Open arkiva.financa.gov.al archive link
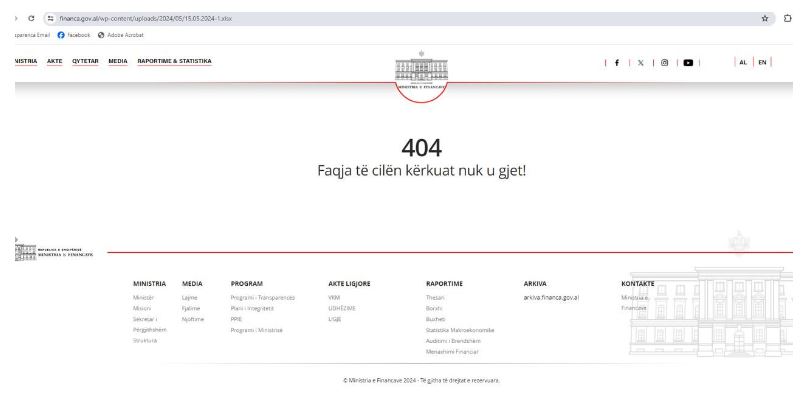 [551, 297]
